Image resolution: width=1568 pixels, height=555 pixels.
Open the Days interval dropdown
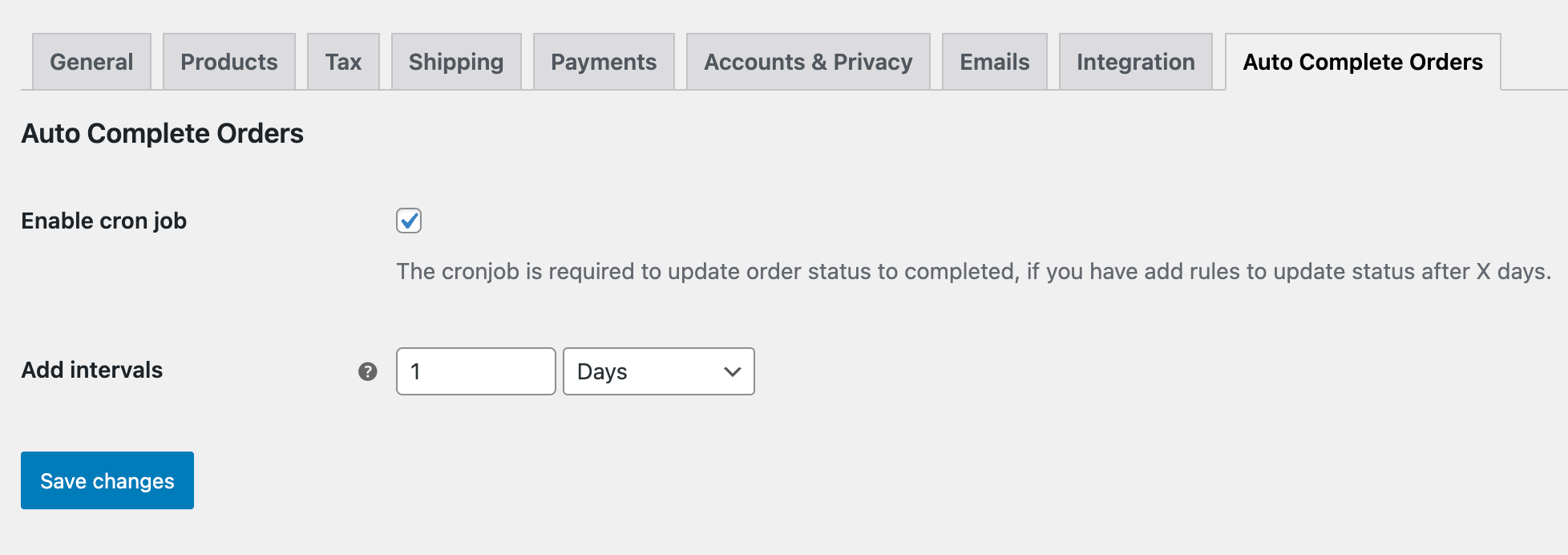pyautogui.click(x=657, y=371)
